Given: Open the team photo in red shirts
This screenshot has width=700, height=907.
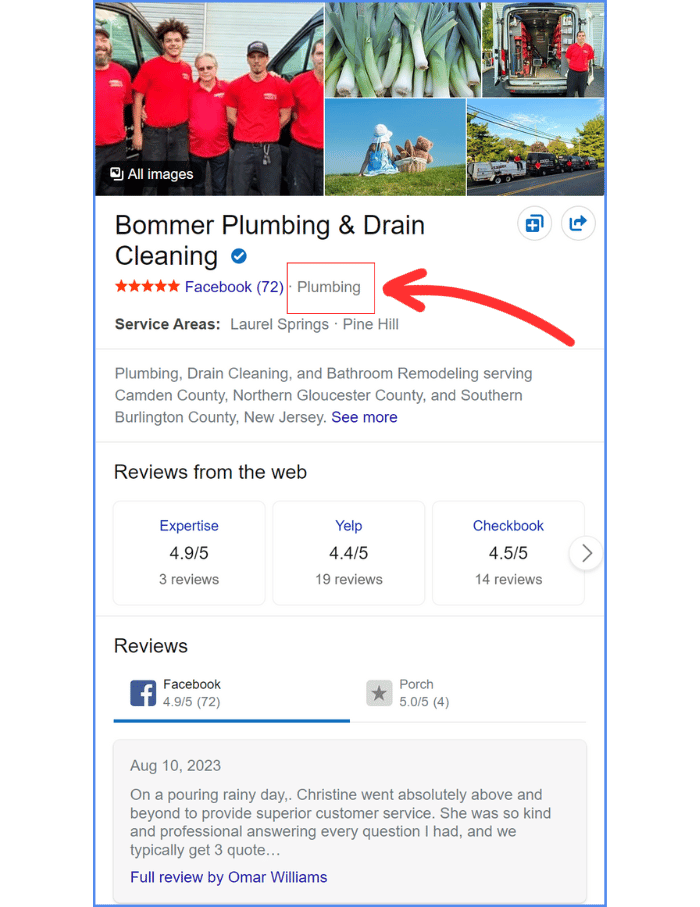Looking at the screenshot, I should 209,99.
